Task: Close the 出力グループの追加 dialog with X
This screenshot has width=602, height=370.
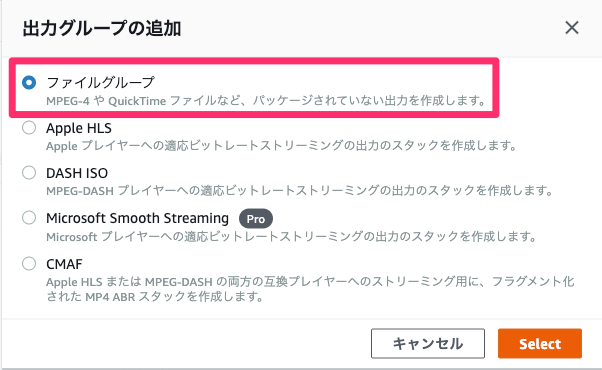Action: [572, 28]
